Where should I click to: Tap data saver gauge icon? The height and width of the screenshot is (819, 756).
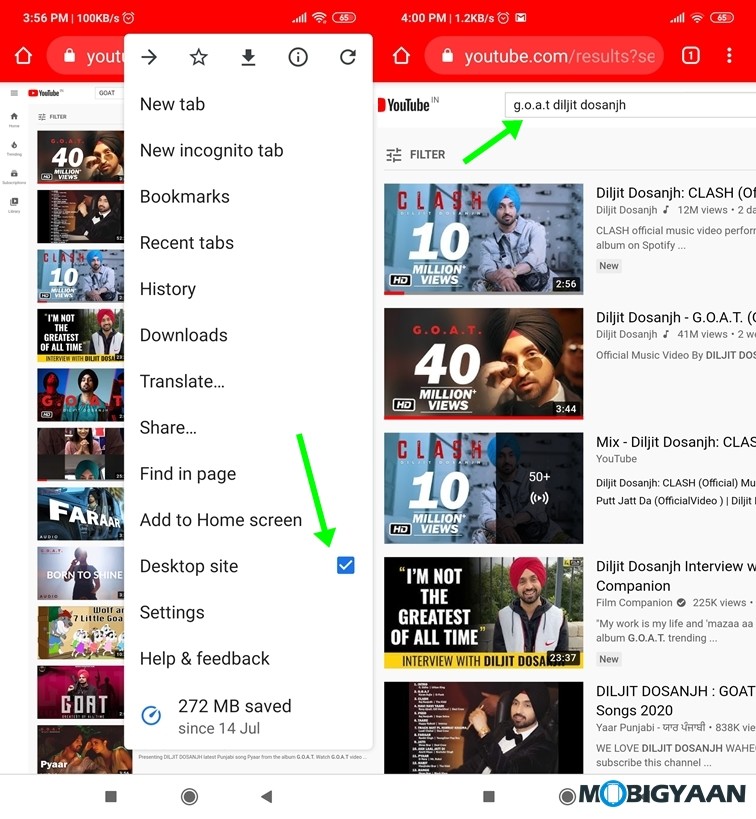[x=152, y=716]
